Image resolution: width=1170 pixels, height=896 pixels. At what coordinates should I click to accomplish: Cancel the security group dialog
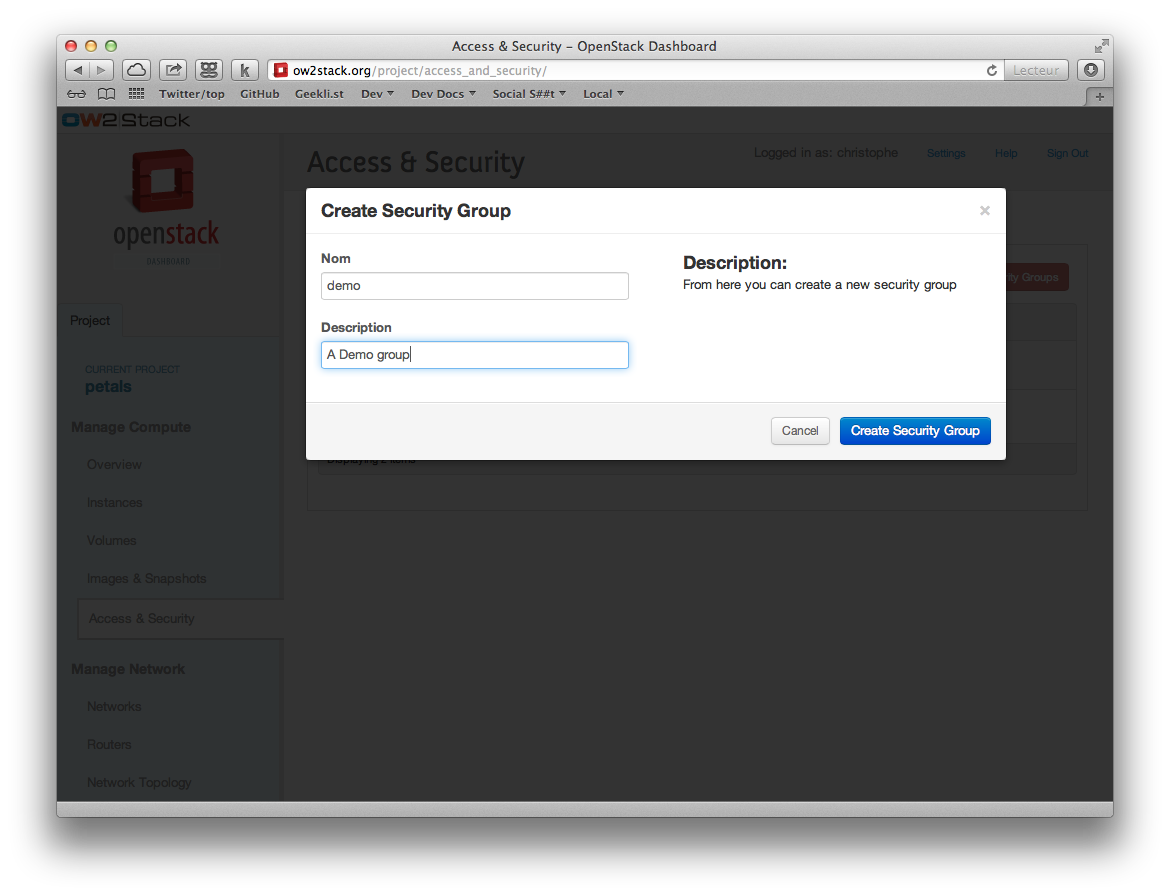tap(800, 430)
